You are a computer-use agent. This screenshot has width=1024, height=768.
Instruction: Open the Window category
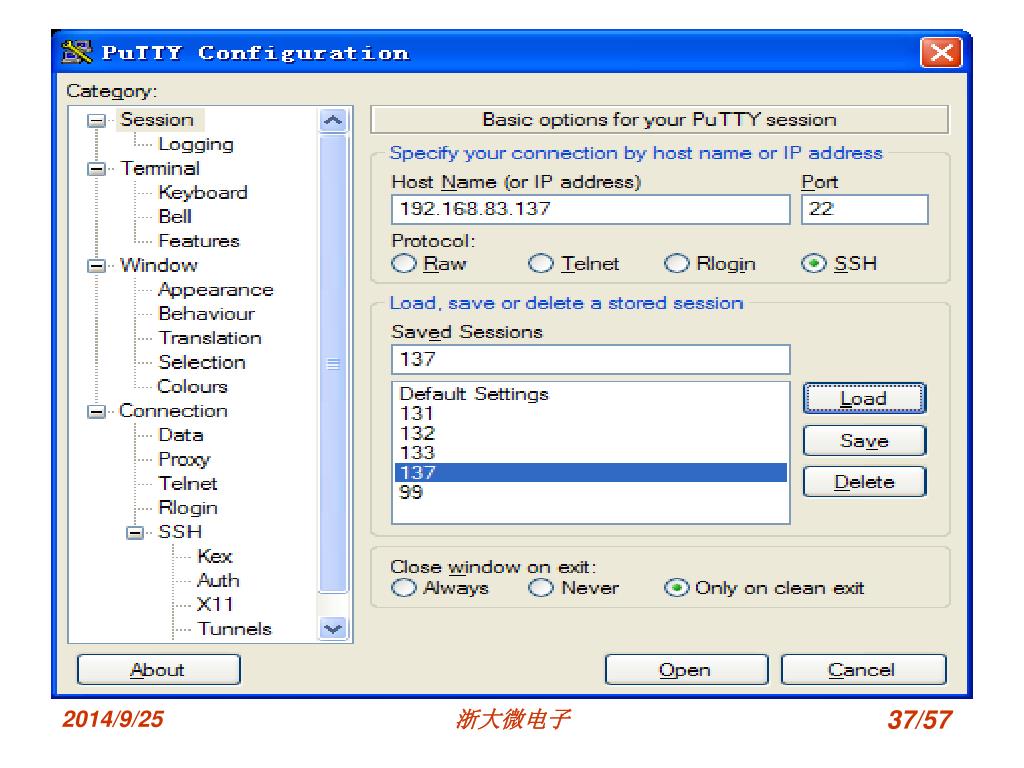(x=159, y=265)
